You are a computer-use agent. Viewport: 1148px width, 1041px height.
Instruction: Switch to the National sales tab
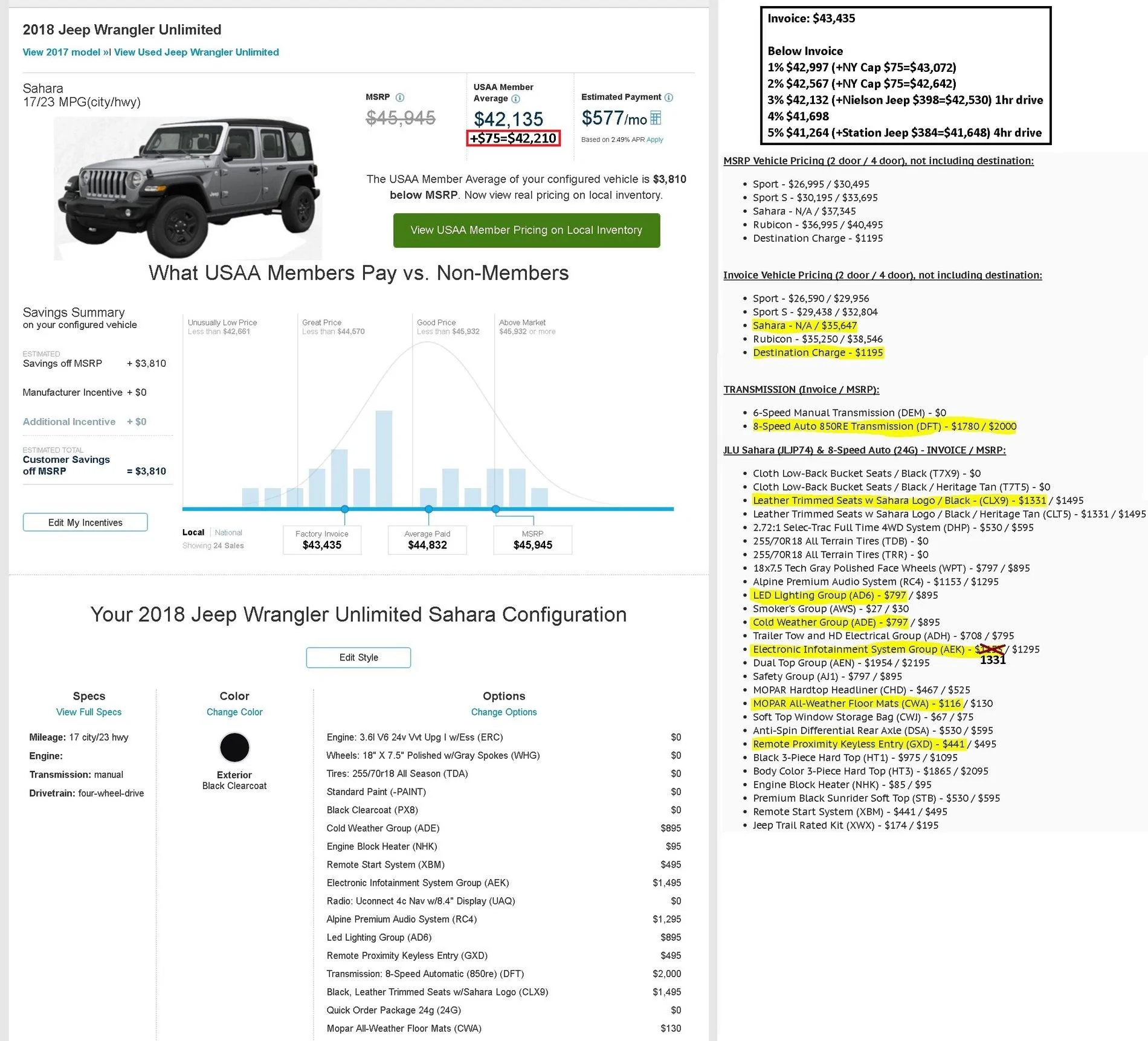coord(228,532)
